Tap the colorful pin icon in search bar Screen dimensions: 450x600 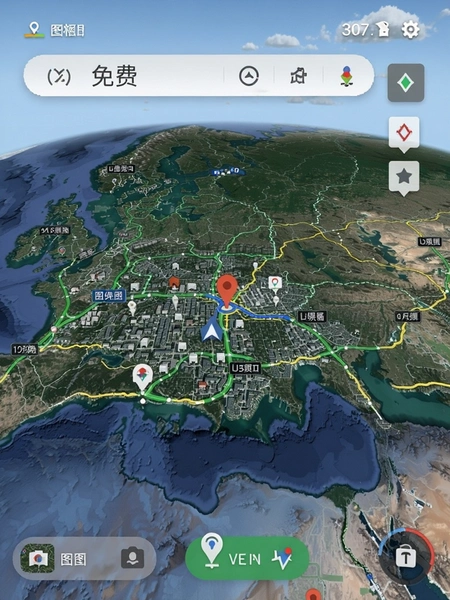coord(346,75)
